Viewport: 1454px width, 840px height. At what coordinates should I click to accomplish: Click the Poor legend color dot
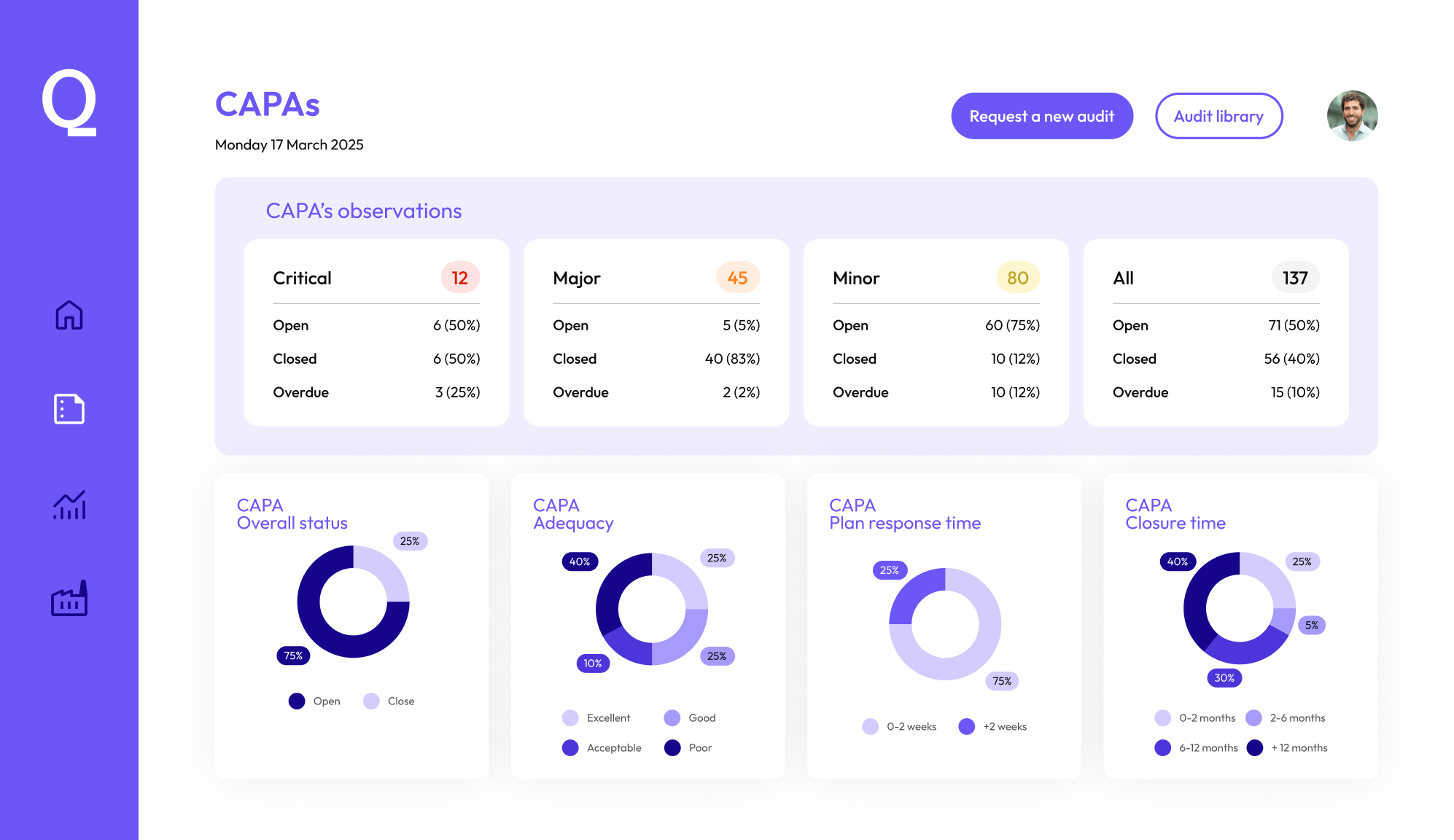(672, 747)
